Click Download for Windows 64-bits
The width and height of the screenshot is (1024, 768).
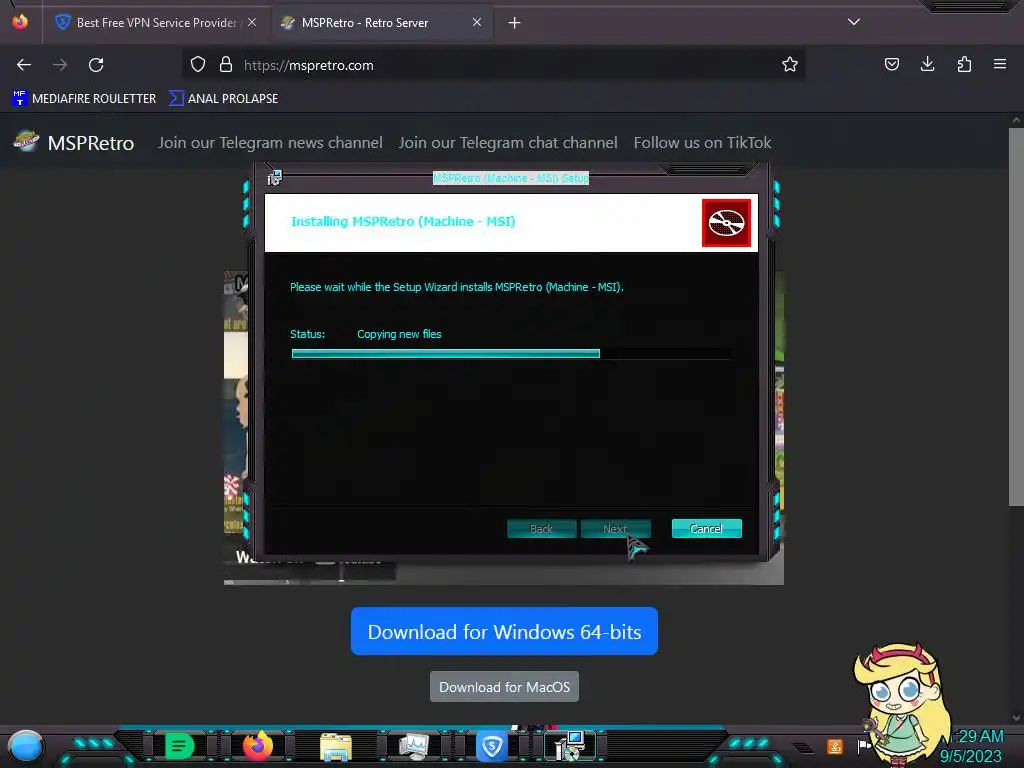[504, 632]
